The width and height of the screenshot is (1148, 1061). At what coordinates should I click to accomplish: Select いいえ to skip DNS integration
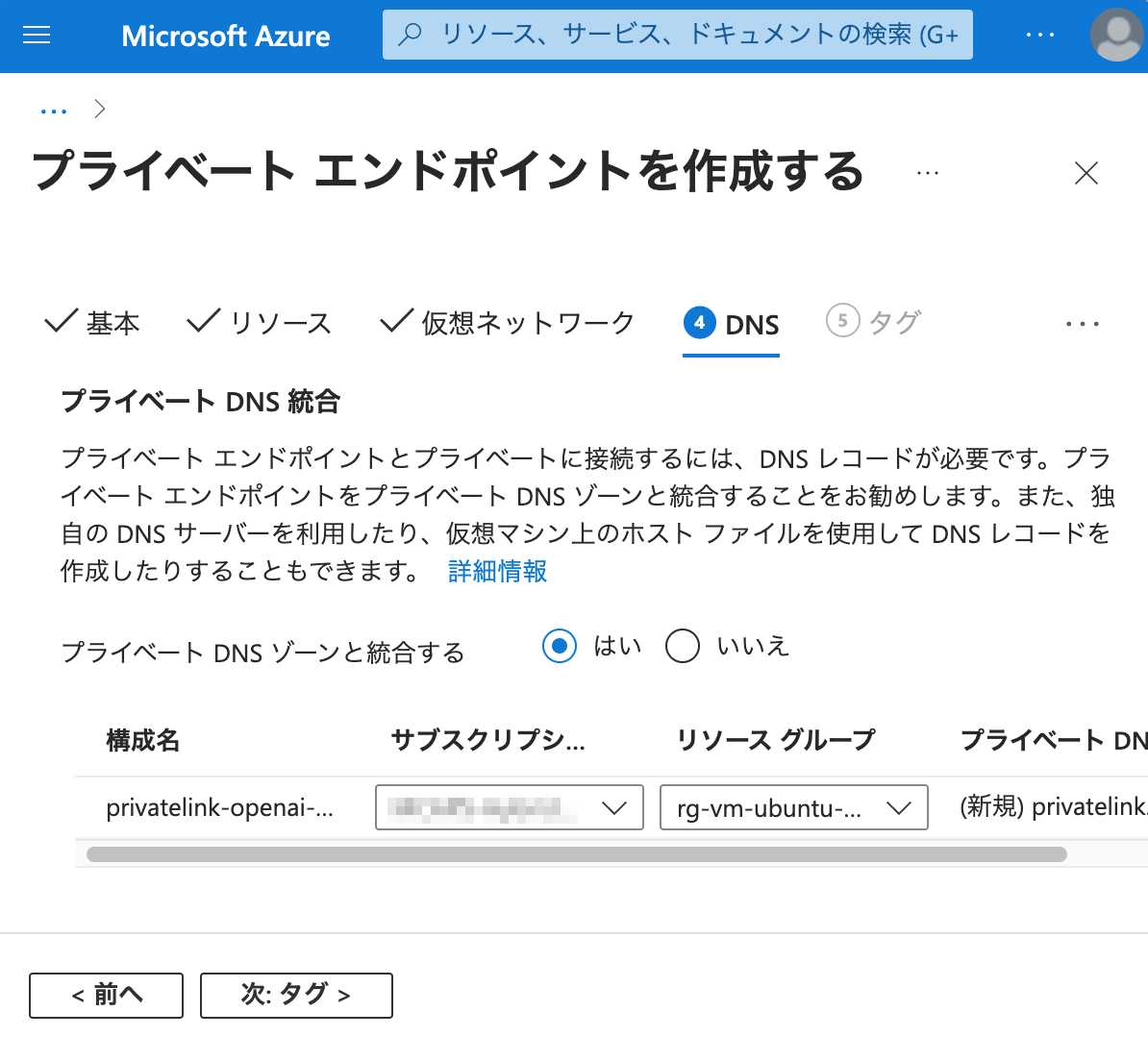tap(683, 646)
